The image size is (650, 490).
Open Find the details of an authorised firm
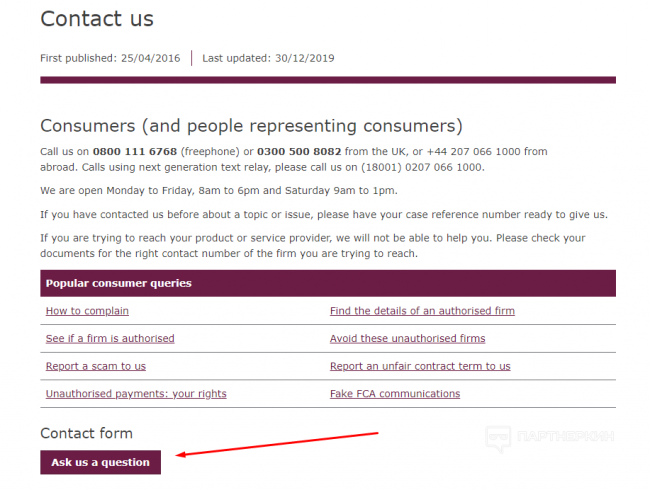point(422,311)
